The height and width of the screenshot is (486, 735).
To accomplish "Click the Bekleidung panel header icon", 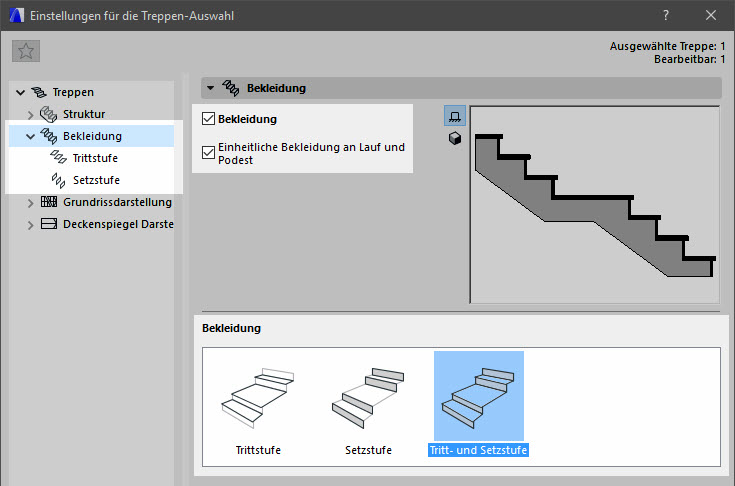I will pyautogui.click(x=231, y=88).
